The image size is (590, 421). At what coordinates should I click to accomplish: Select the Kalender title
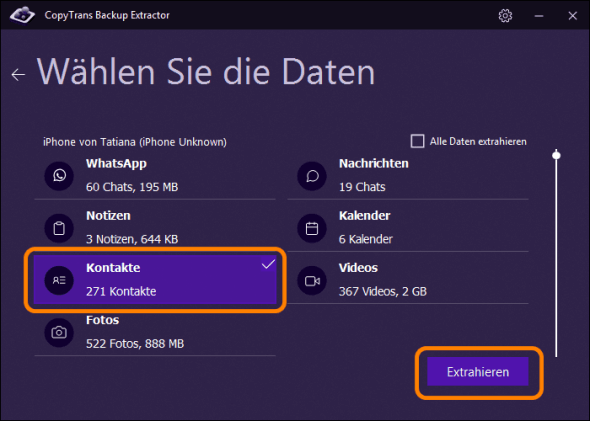point(365,216)
